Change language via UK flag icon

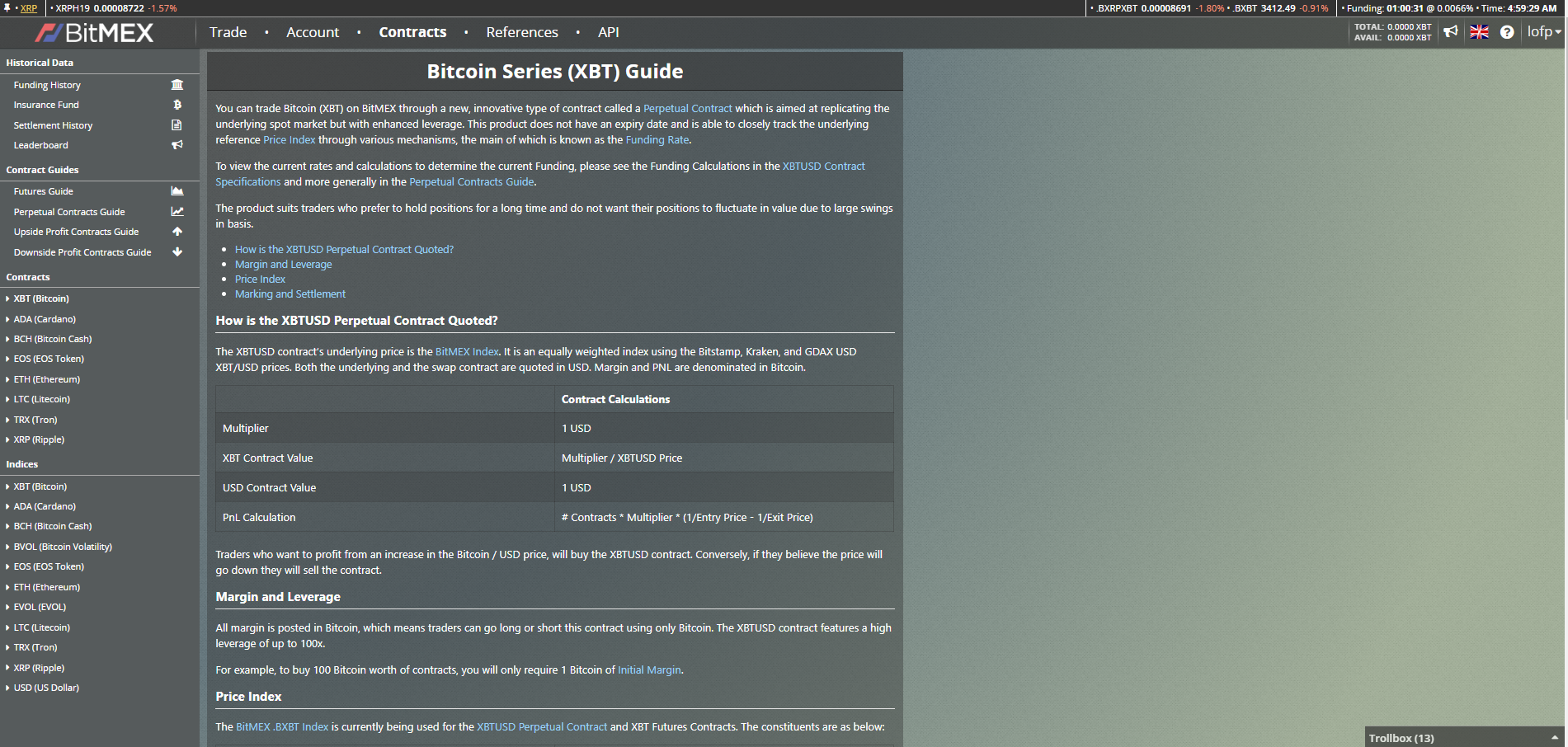click(x=1479, y=32)
